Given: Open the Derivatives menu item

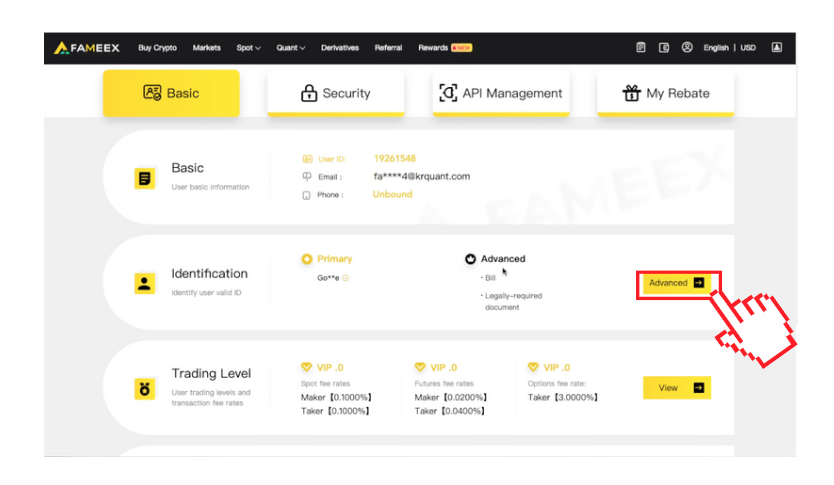Looking at the screenshot, I should (x=340, y=47).
